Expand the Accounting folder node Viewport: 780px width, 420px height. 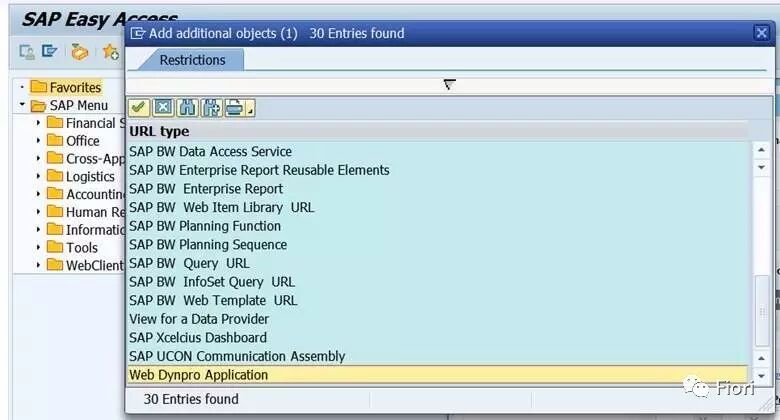pyautogui.click(x=38, y=194)
